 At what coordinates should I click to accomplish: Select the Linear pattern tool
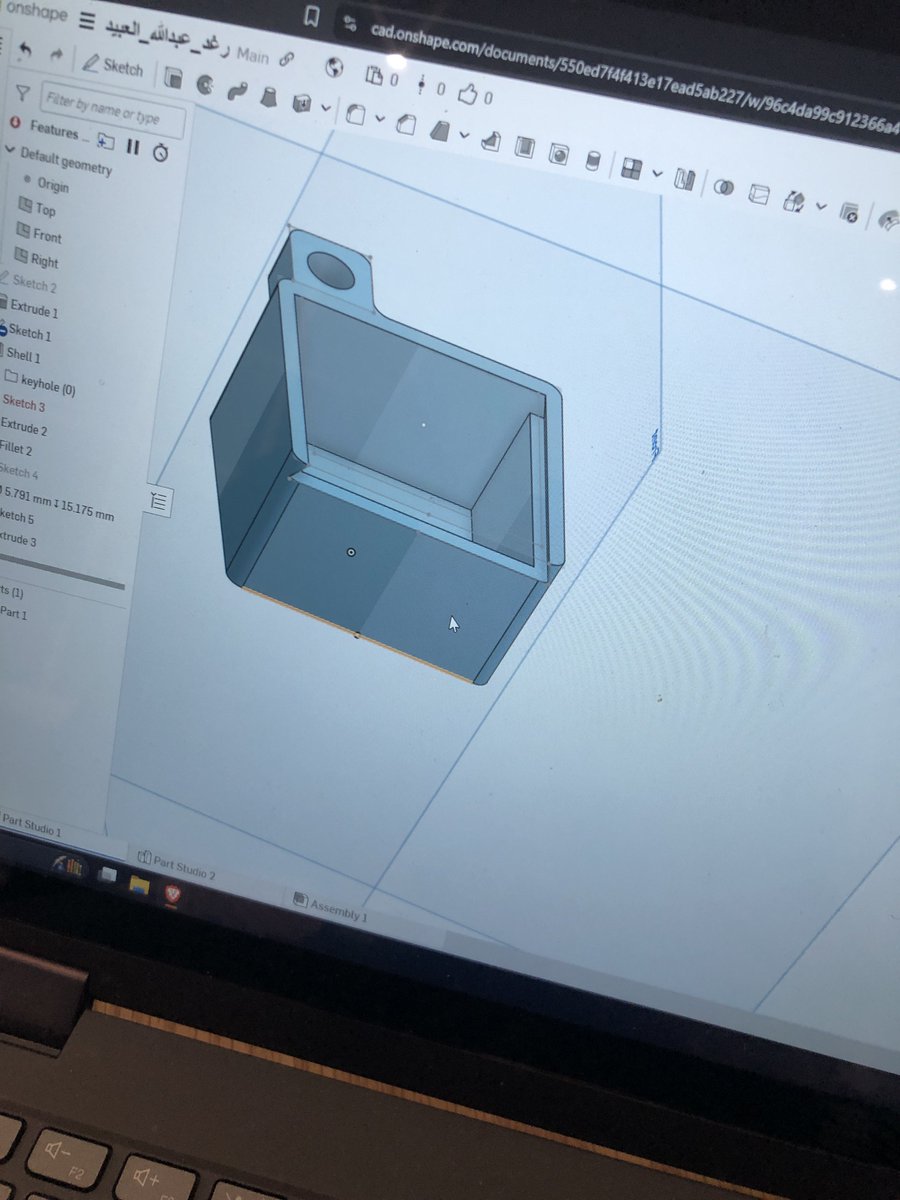pos(631,168)
